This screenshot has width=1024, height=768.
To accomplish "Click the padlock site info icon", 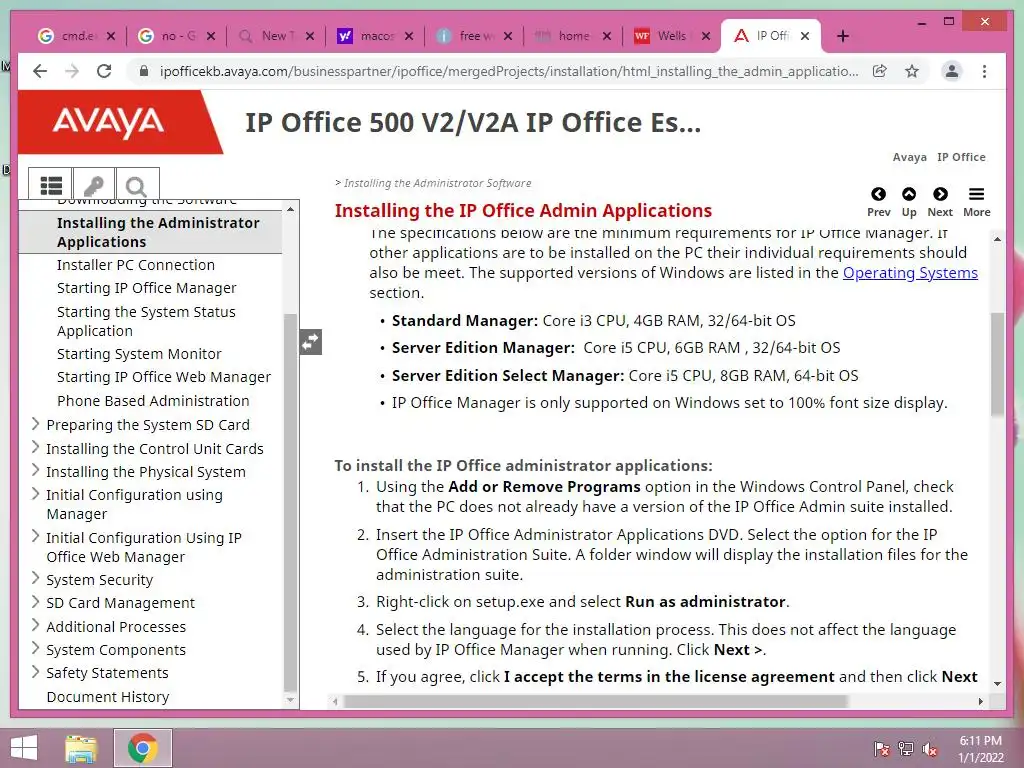I will click(144, 71).
